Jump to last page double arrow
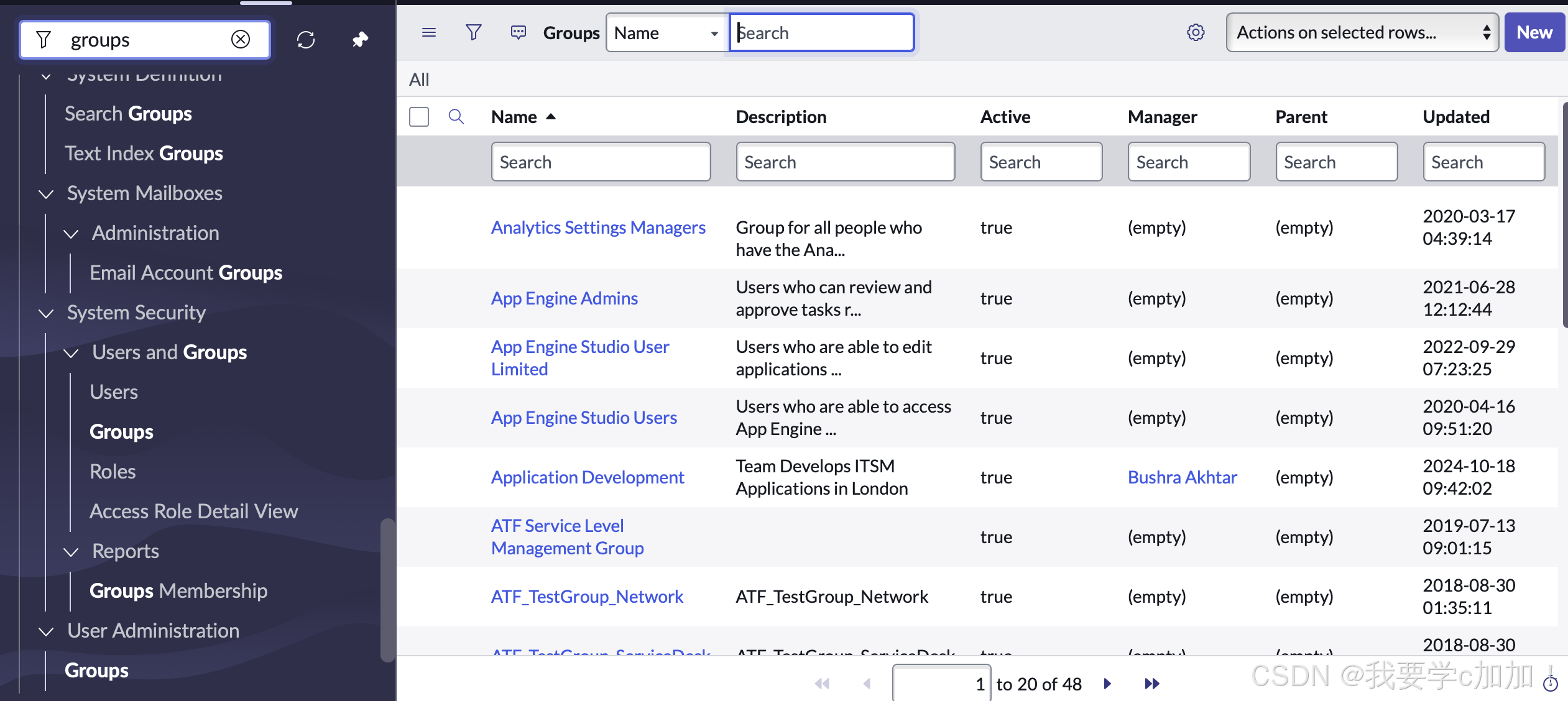1568x701 pixels. coord(1151,684)
